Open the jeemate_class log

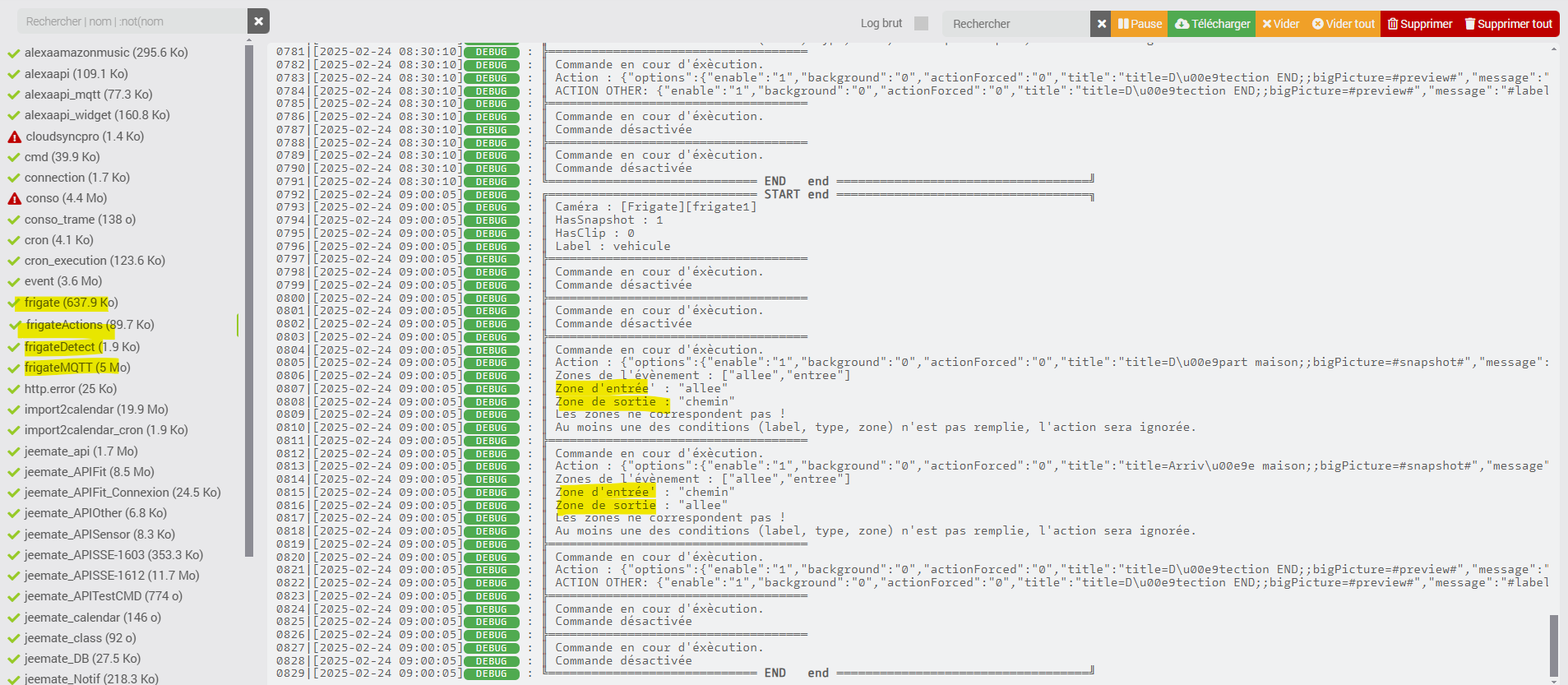point(80,638)
